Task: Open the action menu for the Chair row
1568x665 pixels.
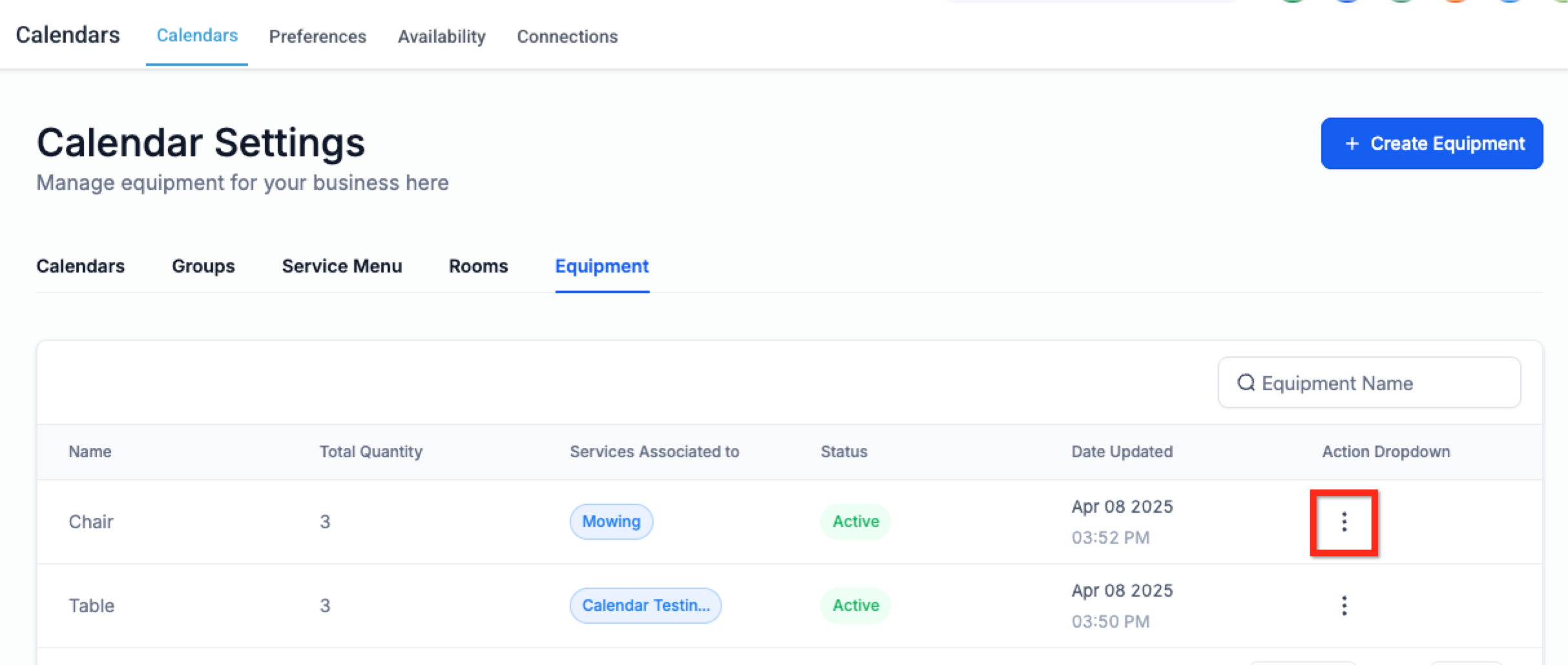Action: pos(1344,522)
